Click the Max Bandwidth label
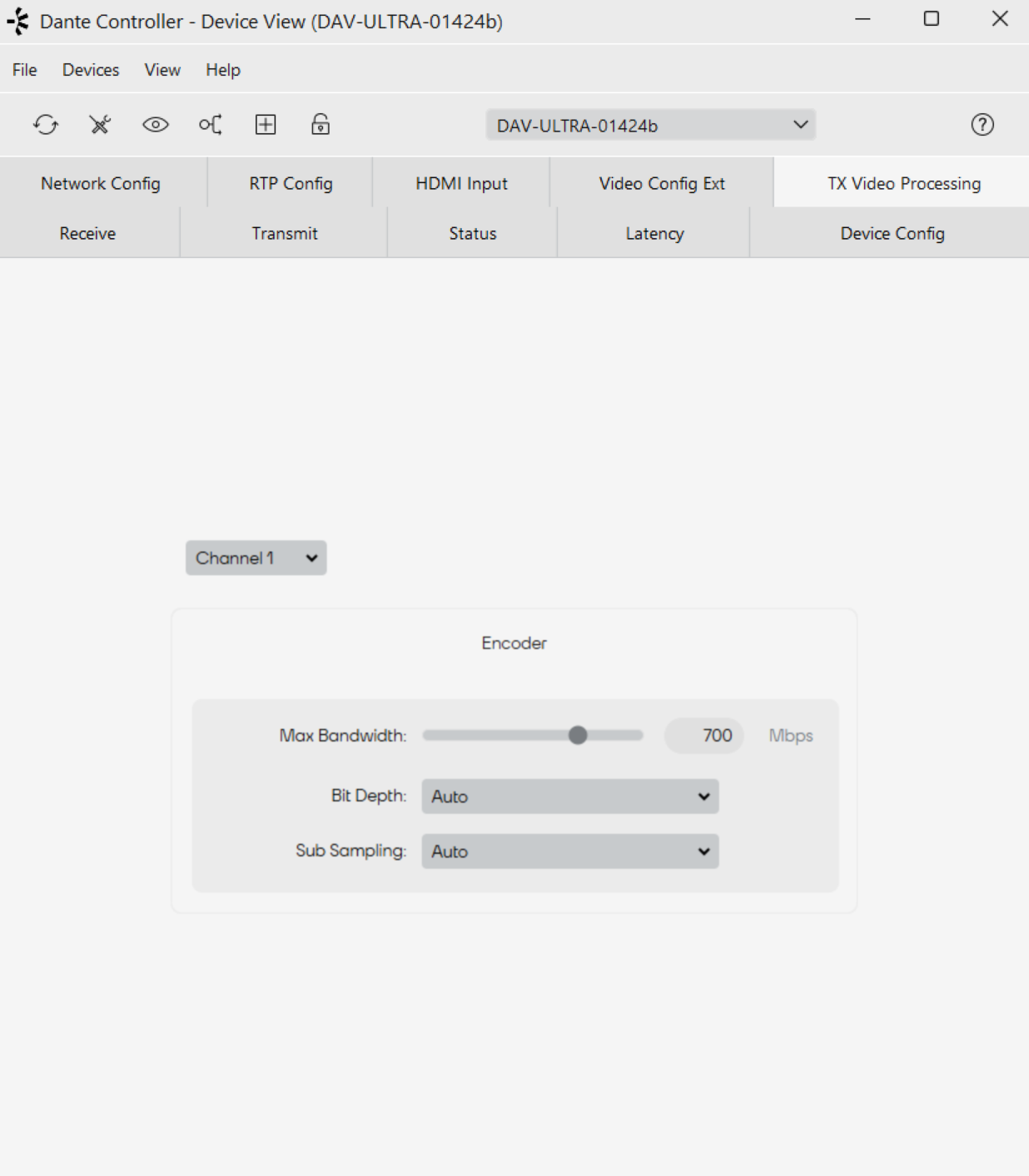This screenshot has width=1029, height=1176. [x=343, y=736]
